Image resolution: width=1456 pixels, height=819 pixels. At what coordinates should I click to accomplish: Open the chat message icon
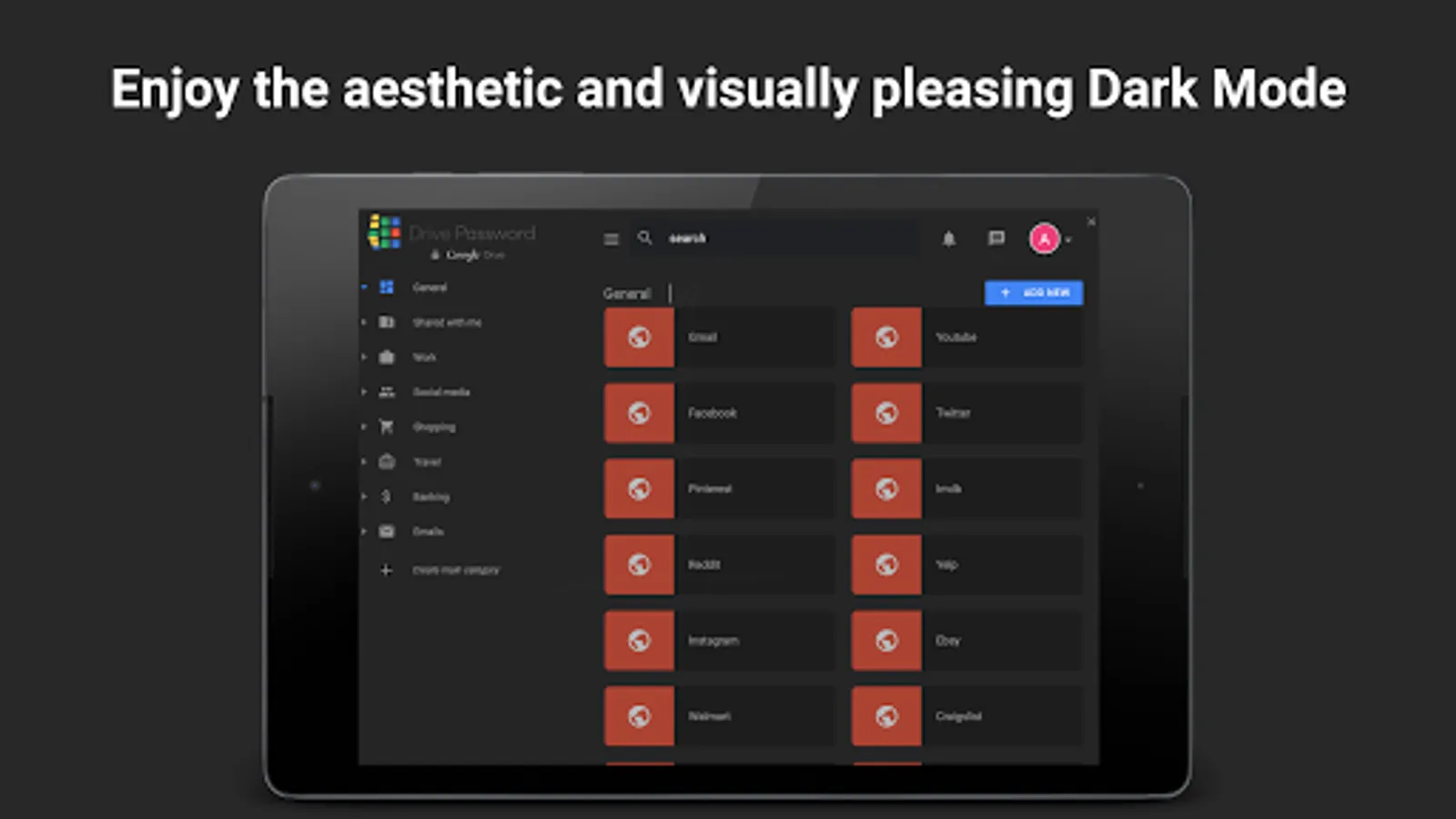click(996, 238)
